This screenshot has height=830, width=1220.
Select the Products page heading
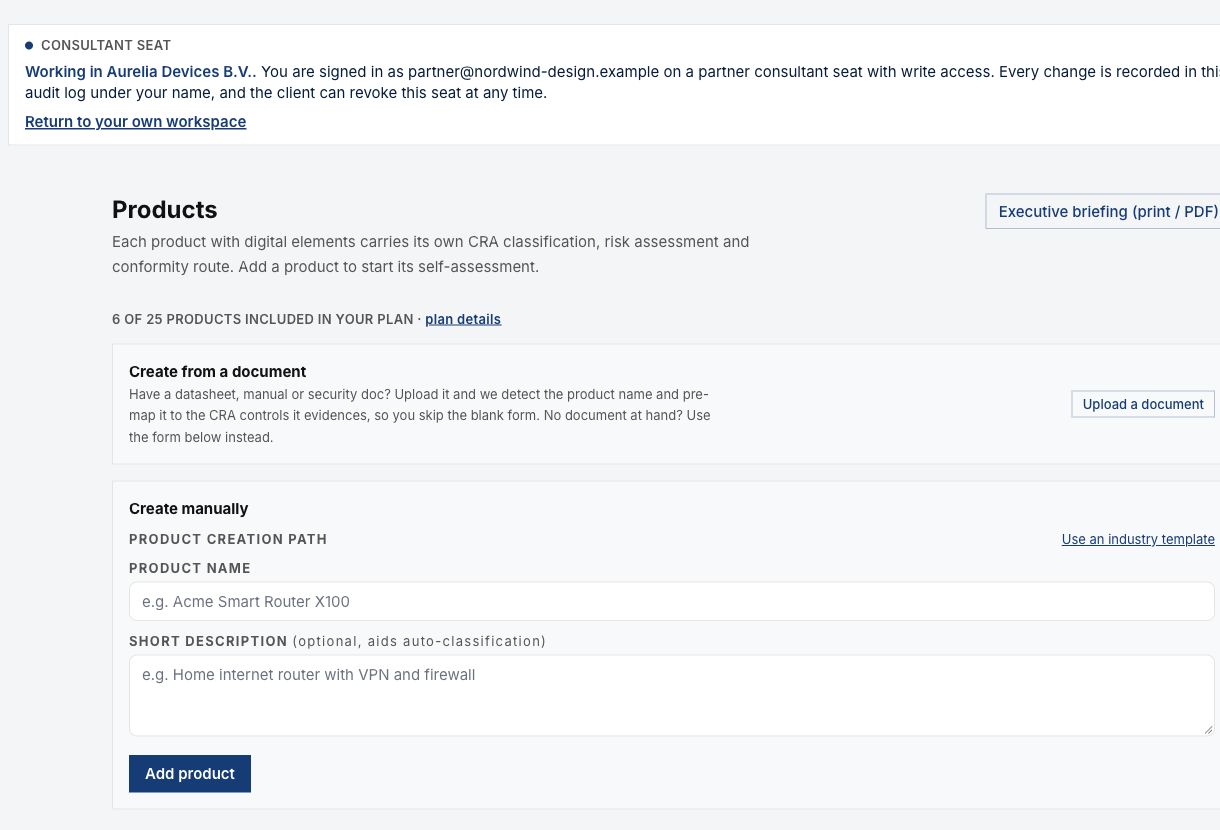(165, 210)
